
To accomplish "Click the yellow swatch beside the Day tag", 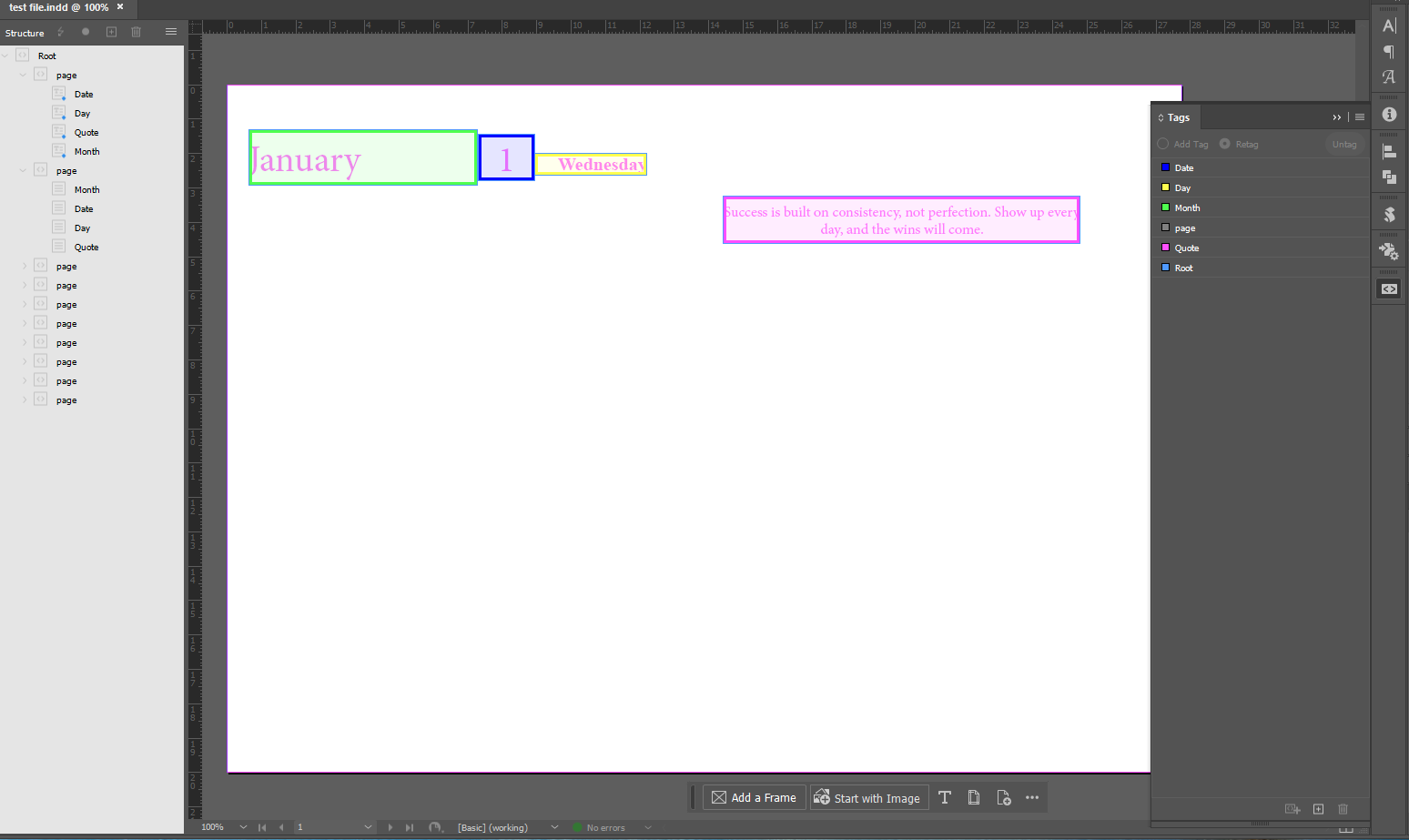I will pyautogui.click(x=1166, y=187).
